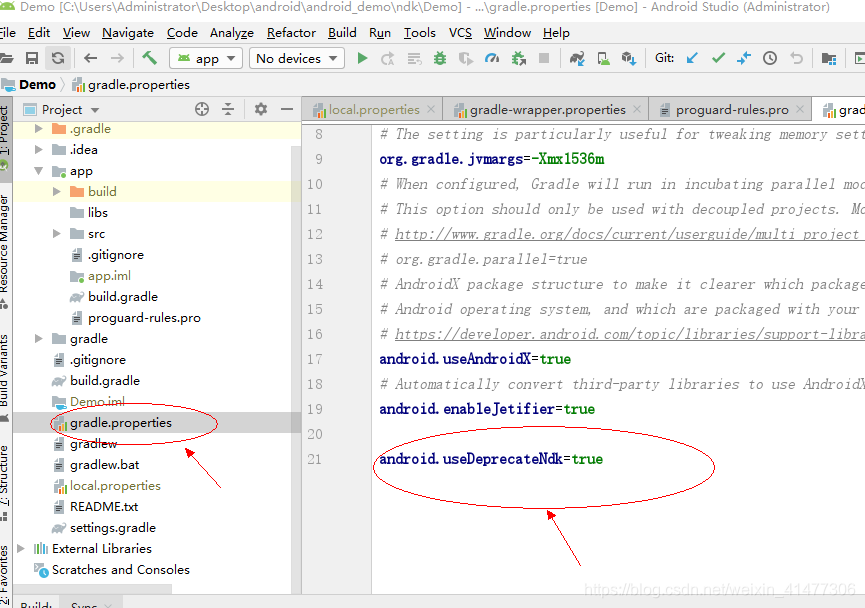This screenshot has height=608, width=865.
Task: Run the app with the green play icon
Action: point(362,58)
